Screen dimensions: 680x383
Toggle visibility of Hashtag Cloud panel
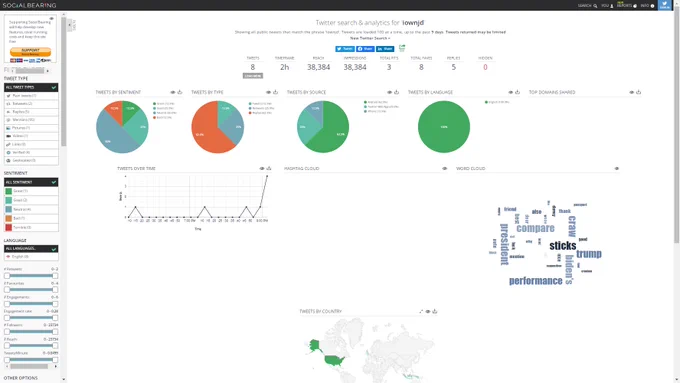[x=445, y=168]
